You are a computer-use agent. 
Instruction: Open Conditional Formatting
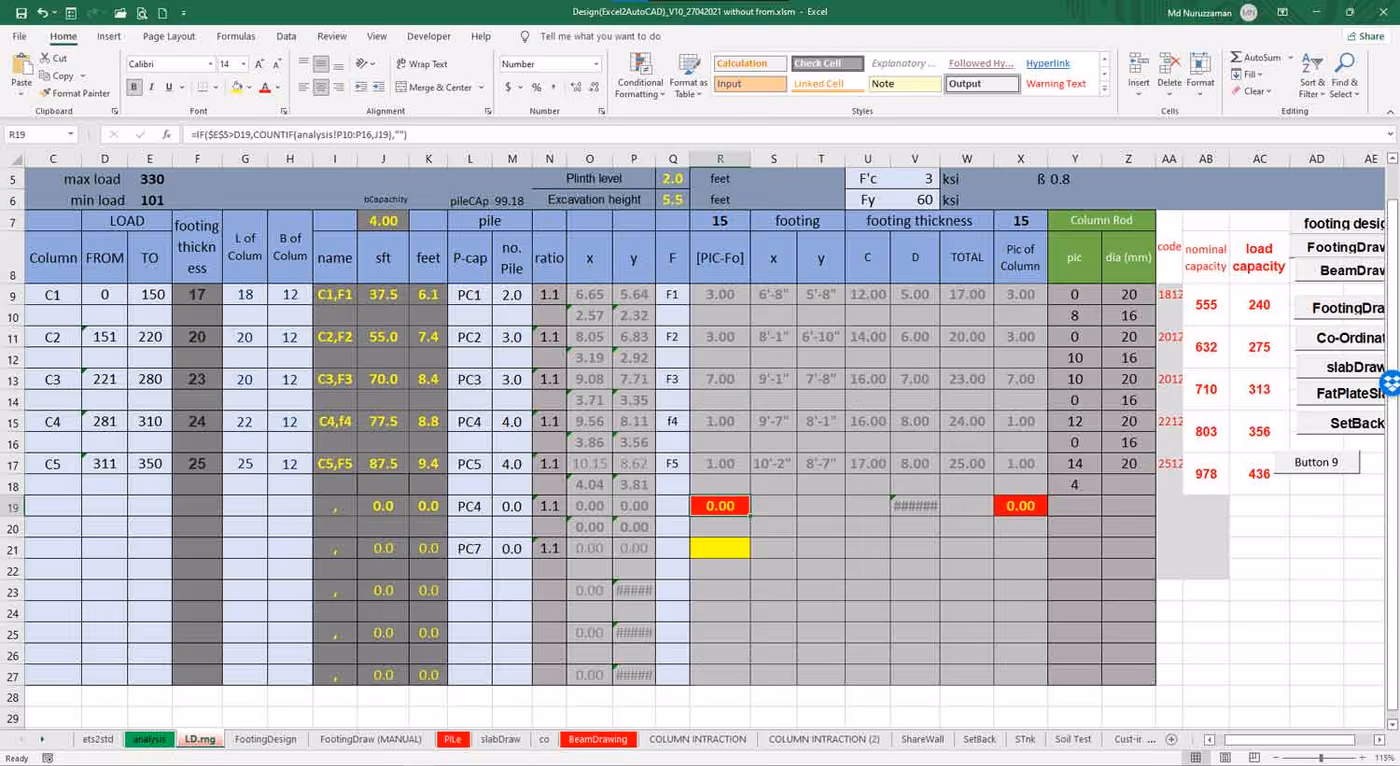pos(640,75)
